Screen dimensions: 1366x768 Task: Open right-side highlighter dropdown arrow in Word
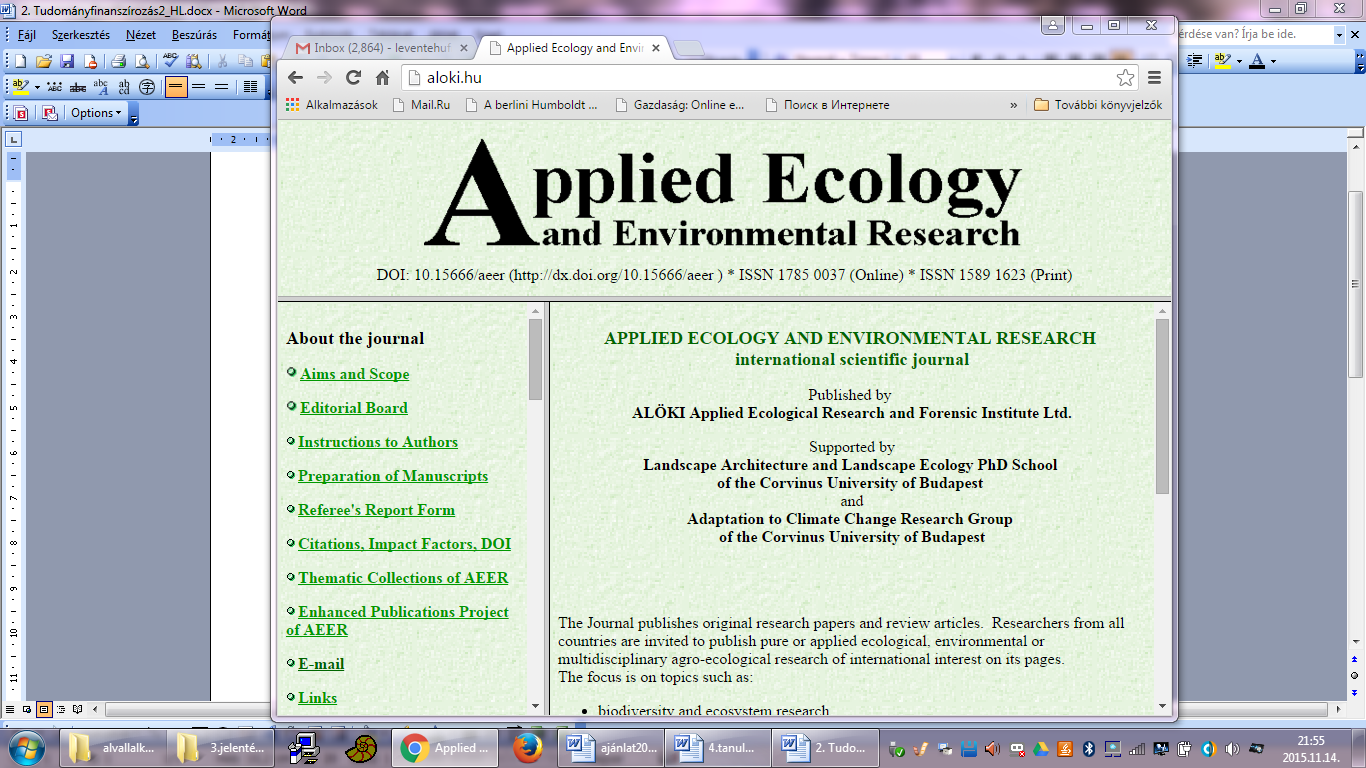click(1239, 61)
